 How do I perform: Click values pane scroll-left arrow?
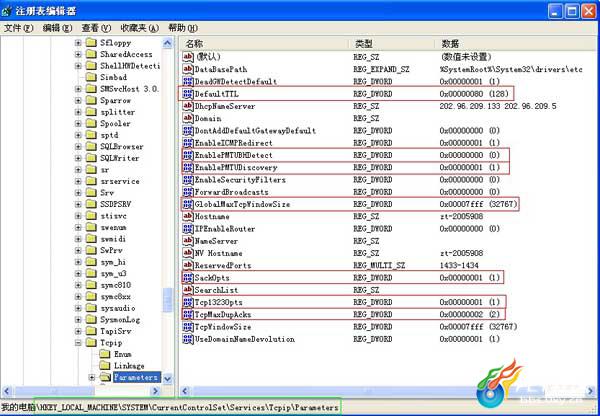pos(185,391)
